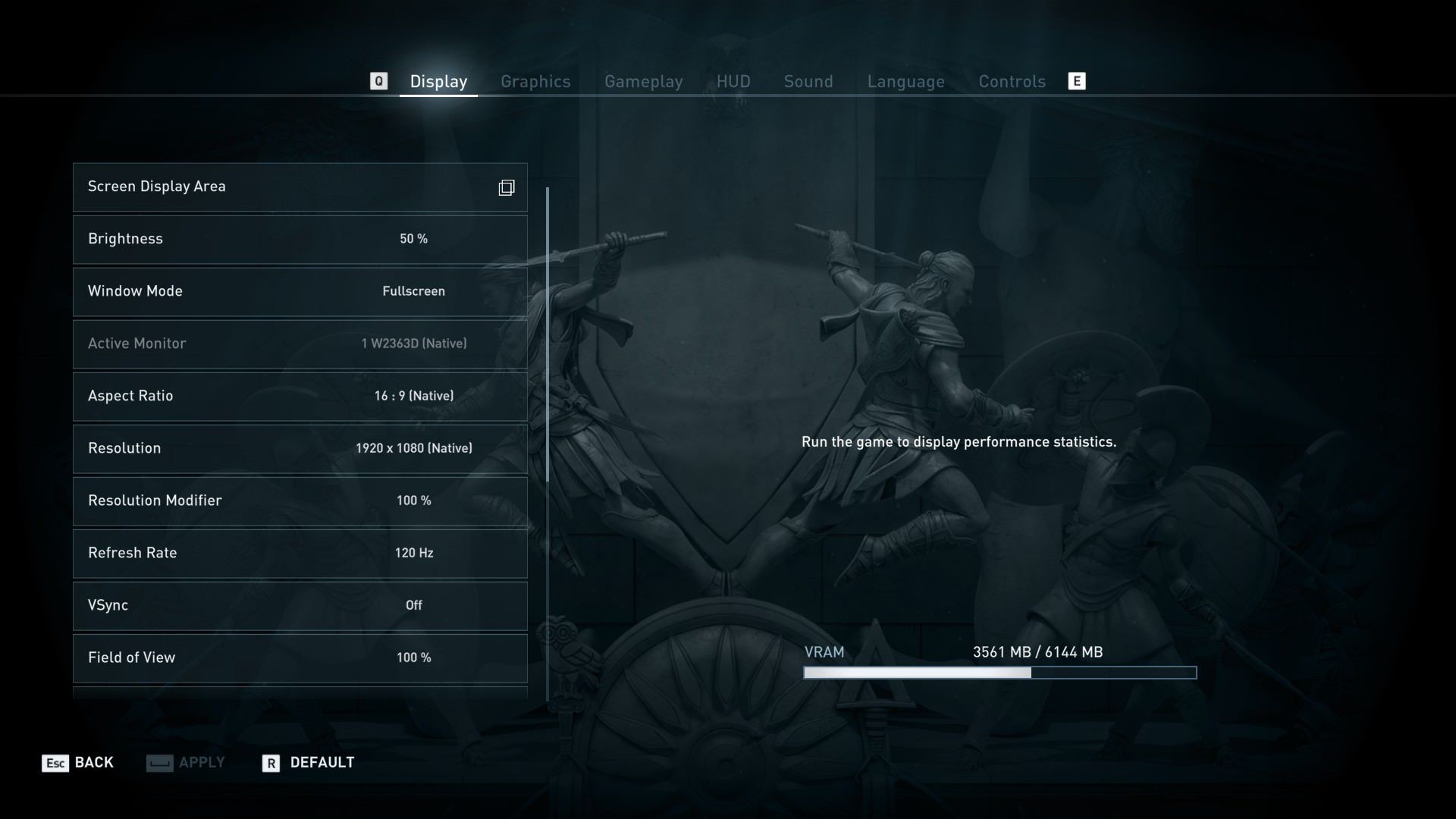Click the Q button icon on left
This screenshot has width=1456, height=819.
[378, 80]
